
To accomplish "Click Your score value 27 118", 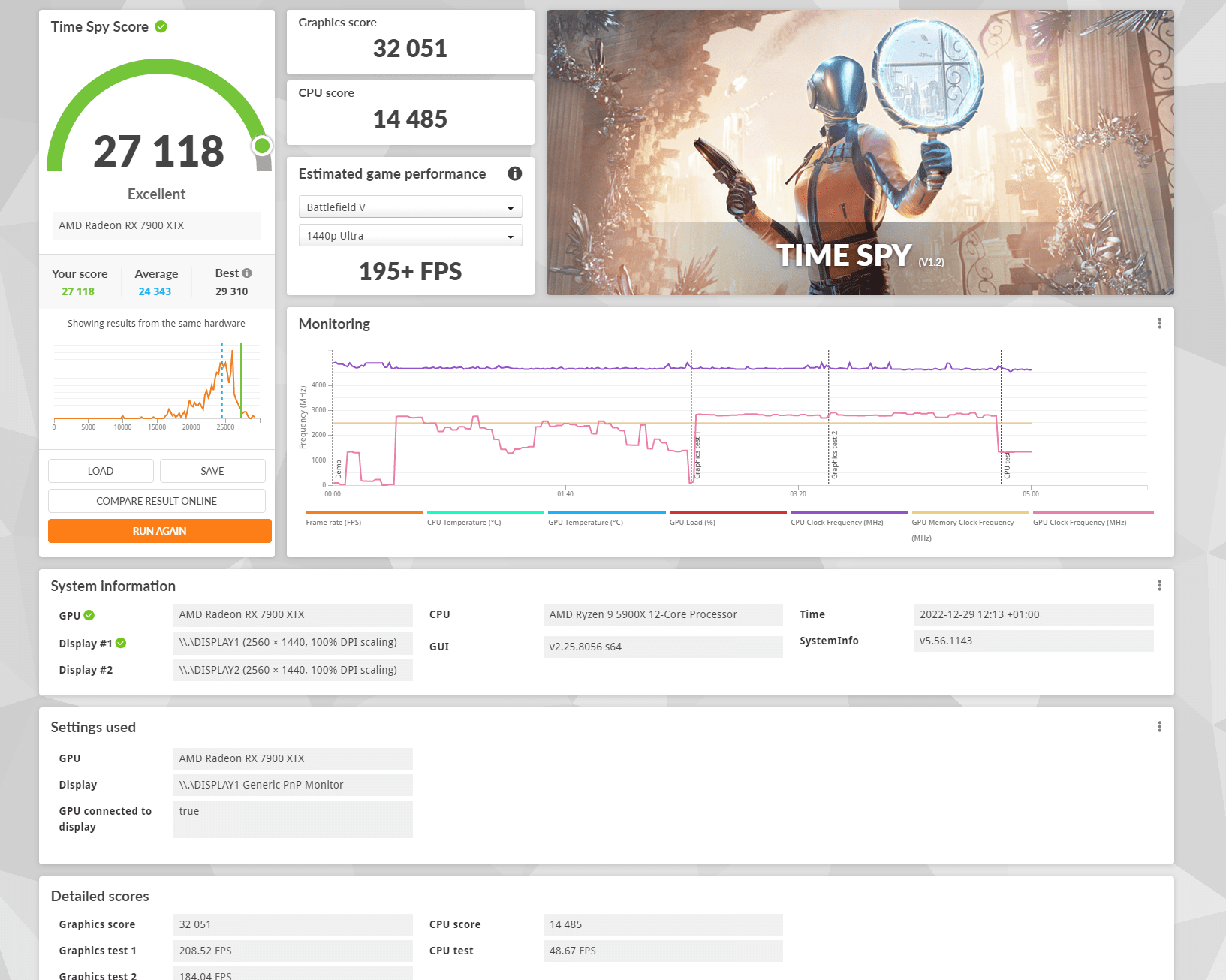I will pos(78,291).
